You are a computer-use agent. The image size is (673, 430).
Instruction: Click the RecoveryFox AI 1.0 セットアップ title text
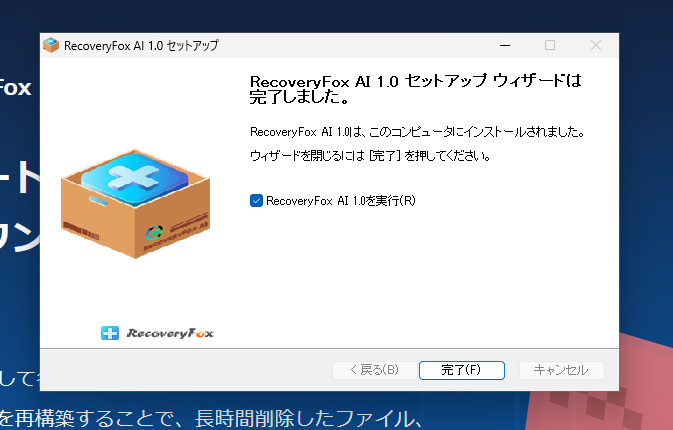(141, 45)
